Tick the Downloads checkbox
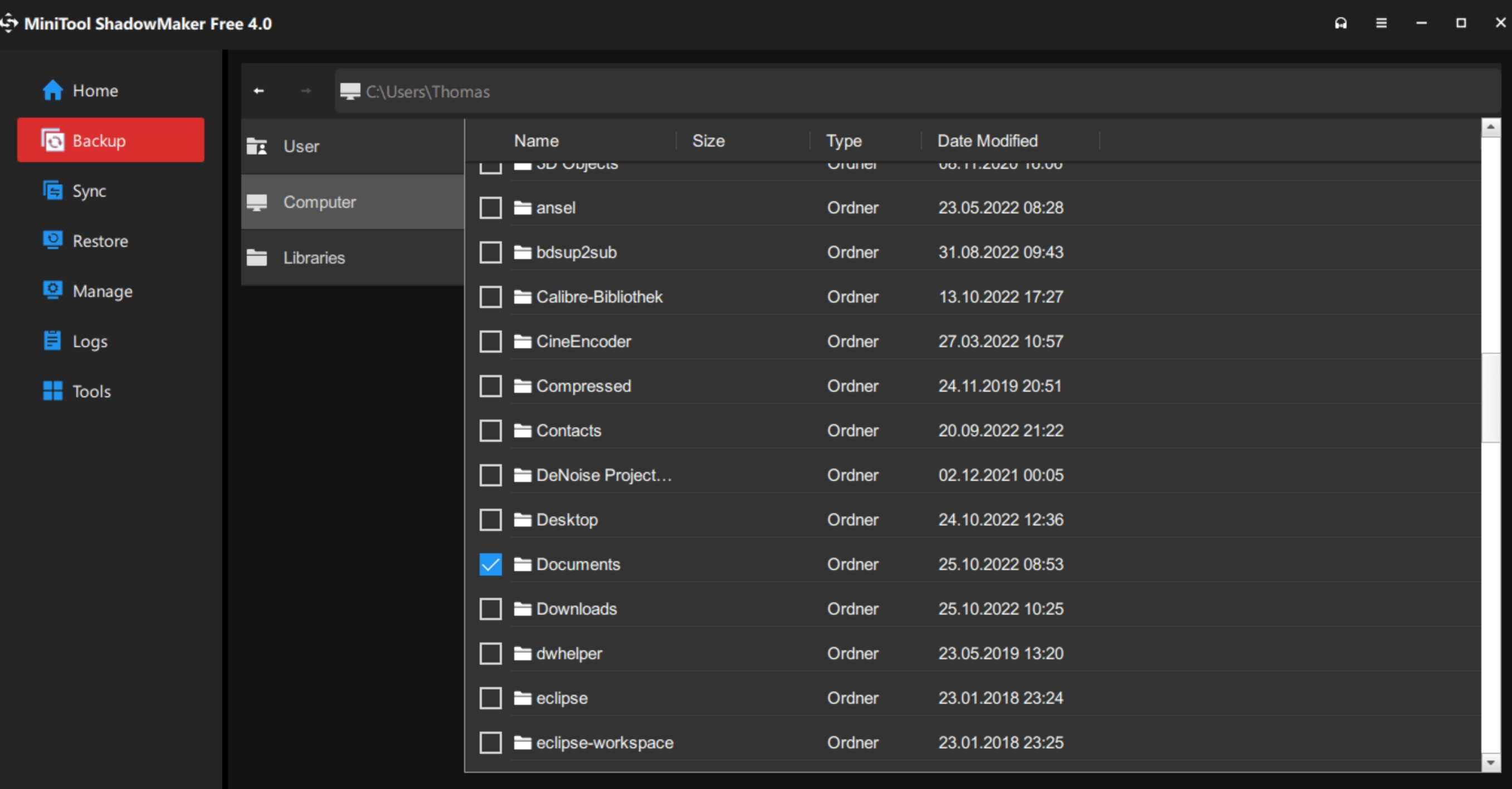 coord(490,610)
